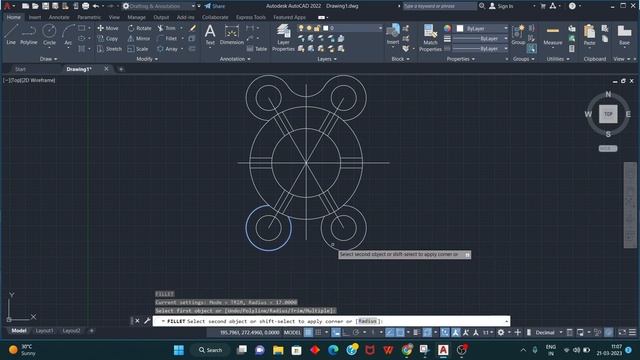Toggle snap mode in the status bar
This screenshot has width=640, height=360.
point(318,333)
